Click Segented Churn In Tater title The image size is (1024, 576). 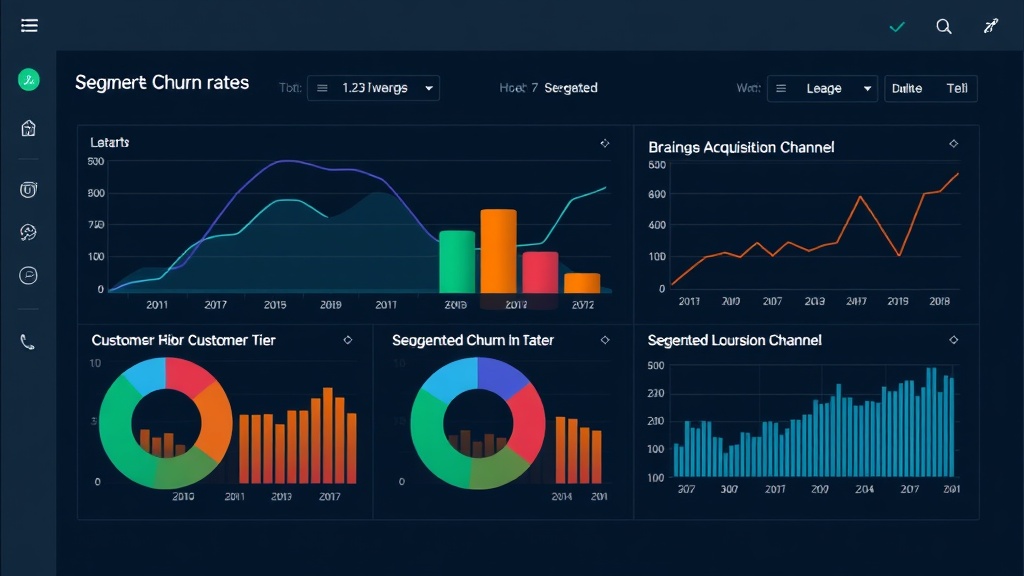point(473,340)
